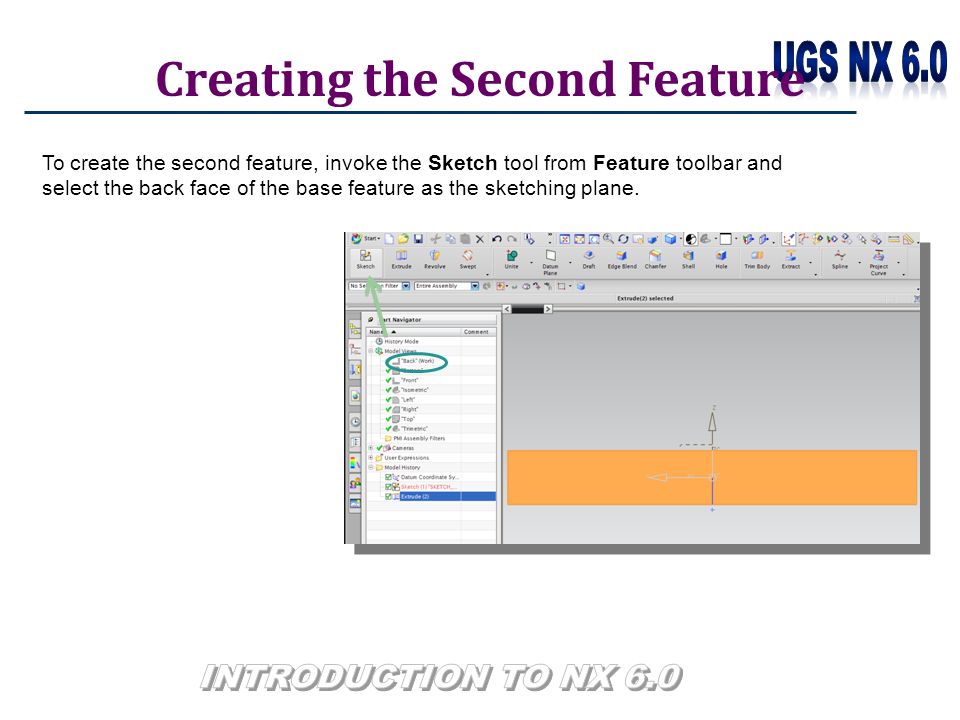Select the Swept tool
Viewport: 960px width, 720px height.
click(468, 260)
